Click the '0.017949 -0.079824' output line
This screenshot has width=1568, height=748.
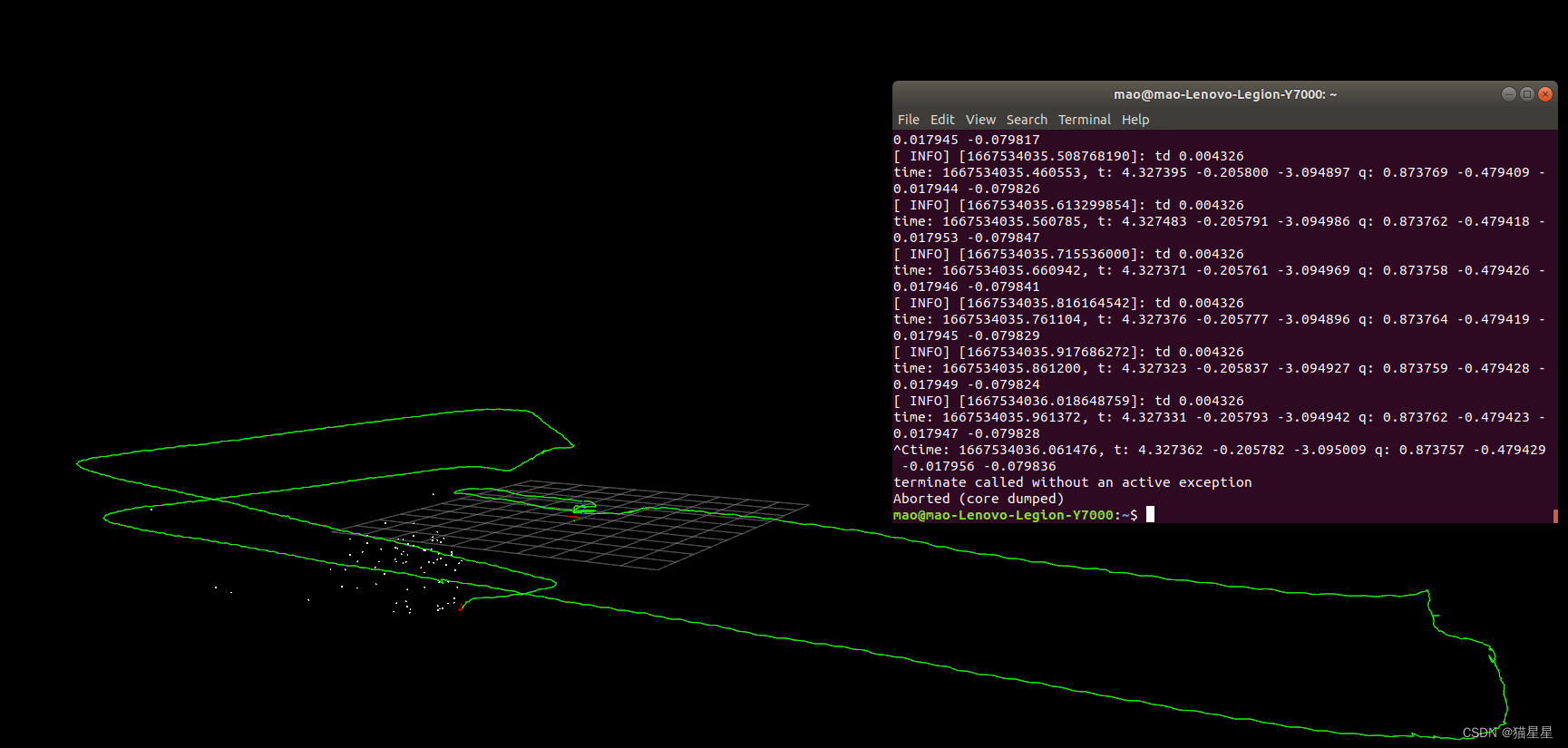click(x=967, y=384)
